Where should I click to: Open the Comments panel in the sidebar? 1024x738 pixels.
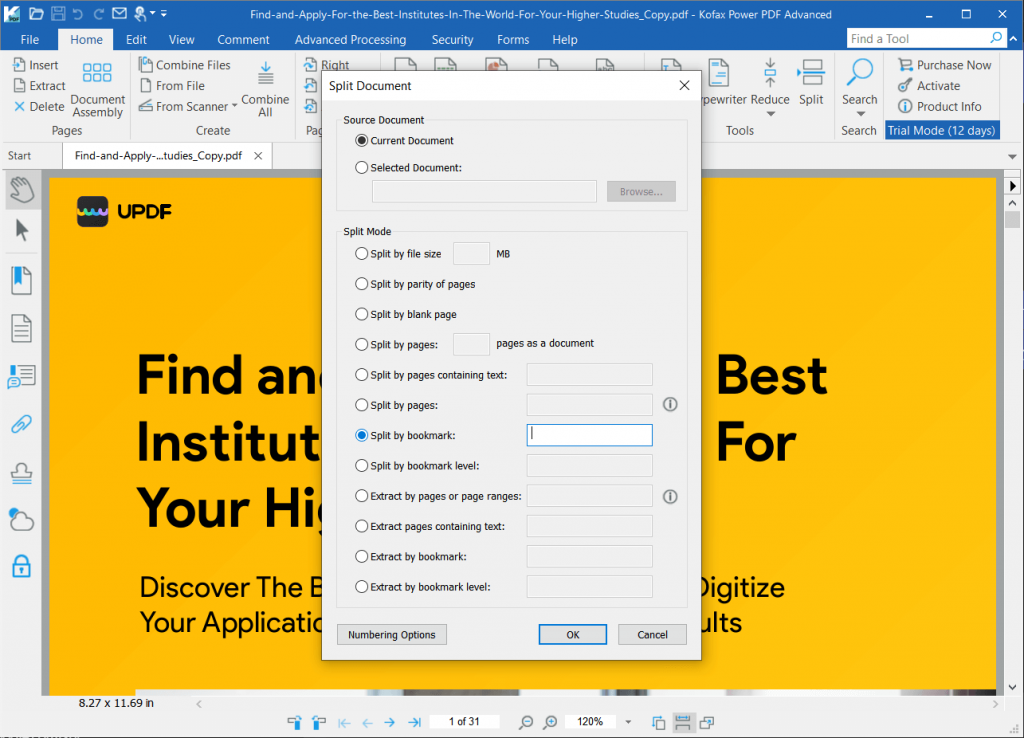point(20,376)
